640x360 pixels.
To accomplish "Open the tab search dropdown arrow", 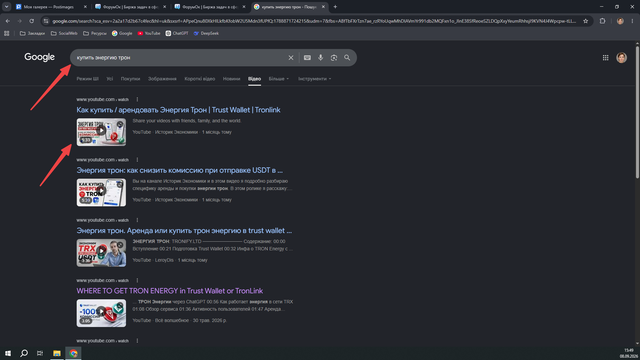I will click(7, 7).
